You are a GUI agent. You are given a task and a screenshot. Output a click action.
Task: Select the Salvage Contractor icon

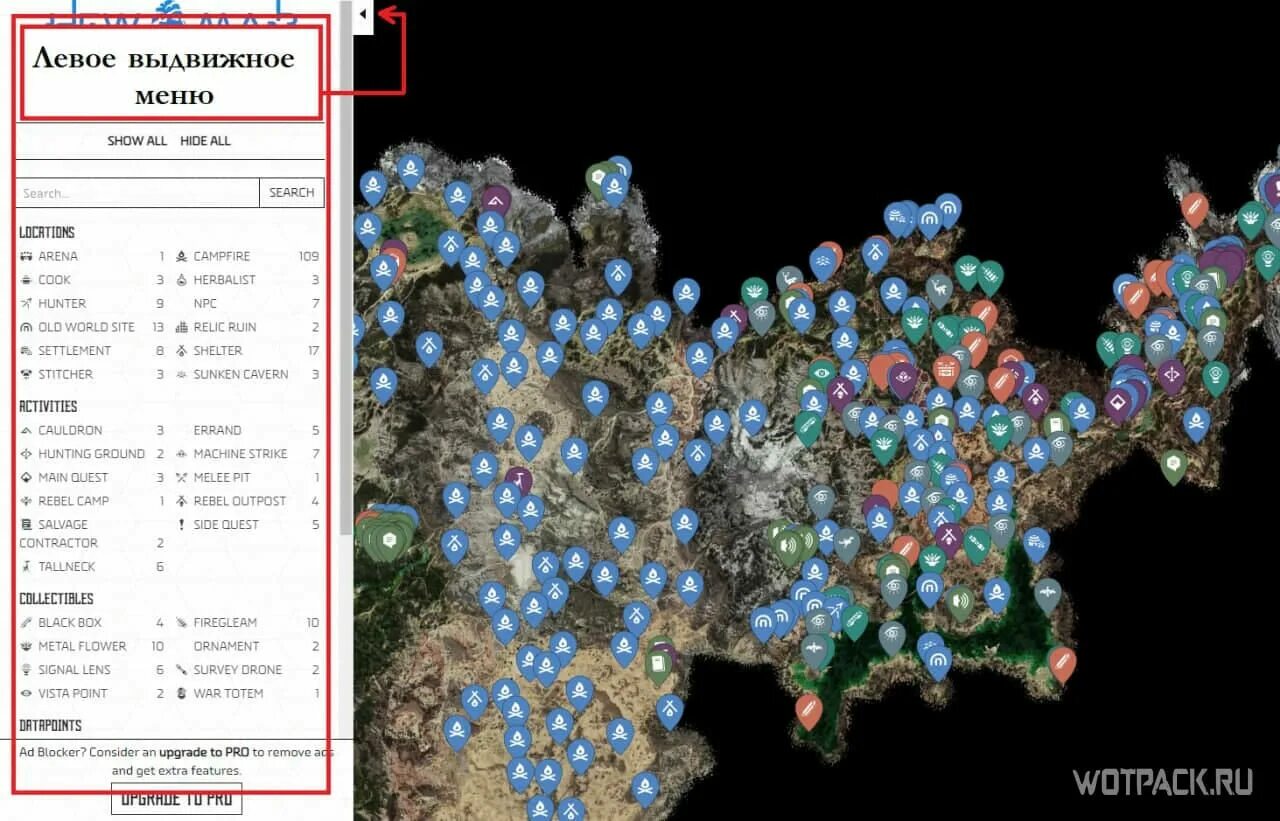tap(26, 524)
